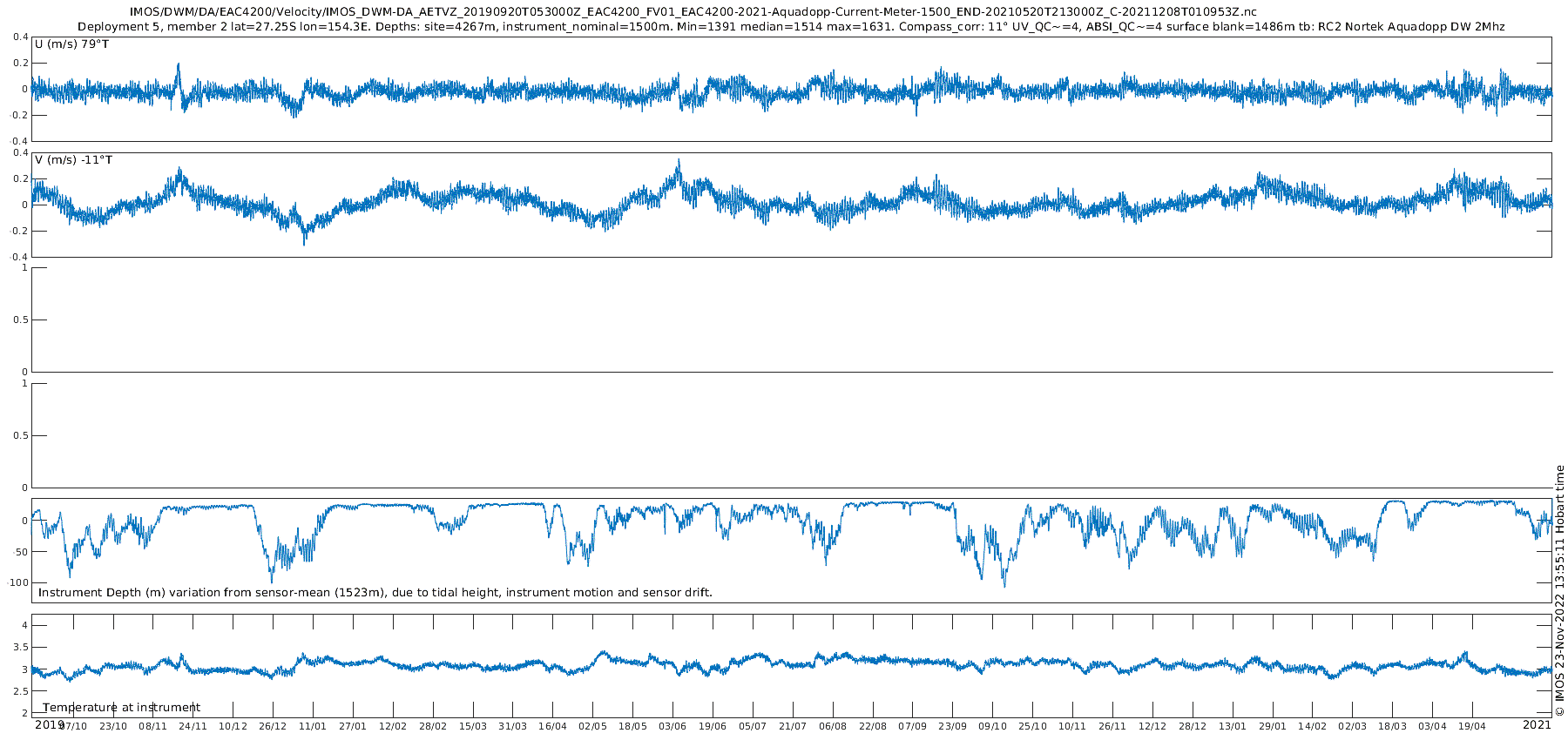1568x740 pixels.
Task: Click the '15/03' date tick label
Action: point(473,726)
